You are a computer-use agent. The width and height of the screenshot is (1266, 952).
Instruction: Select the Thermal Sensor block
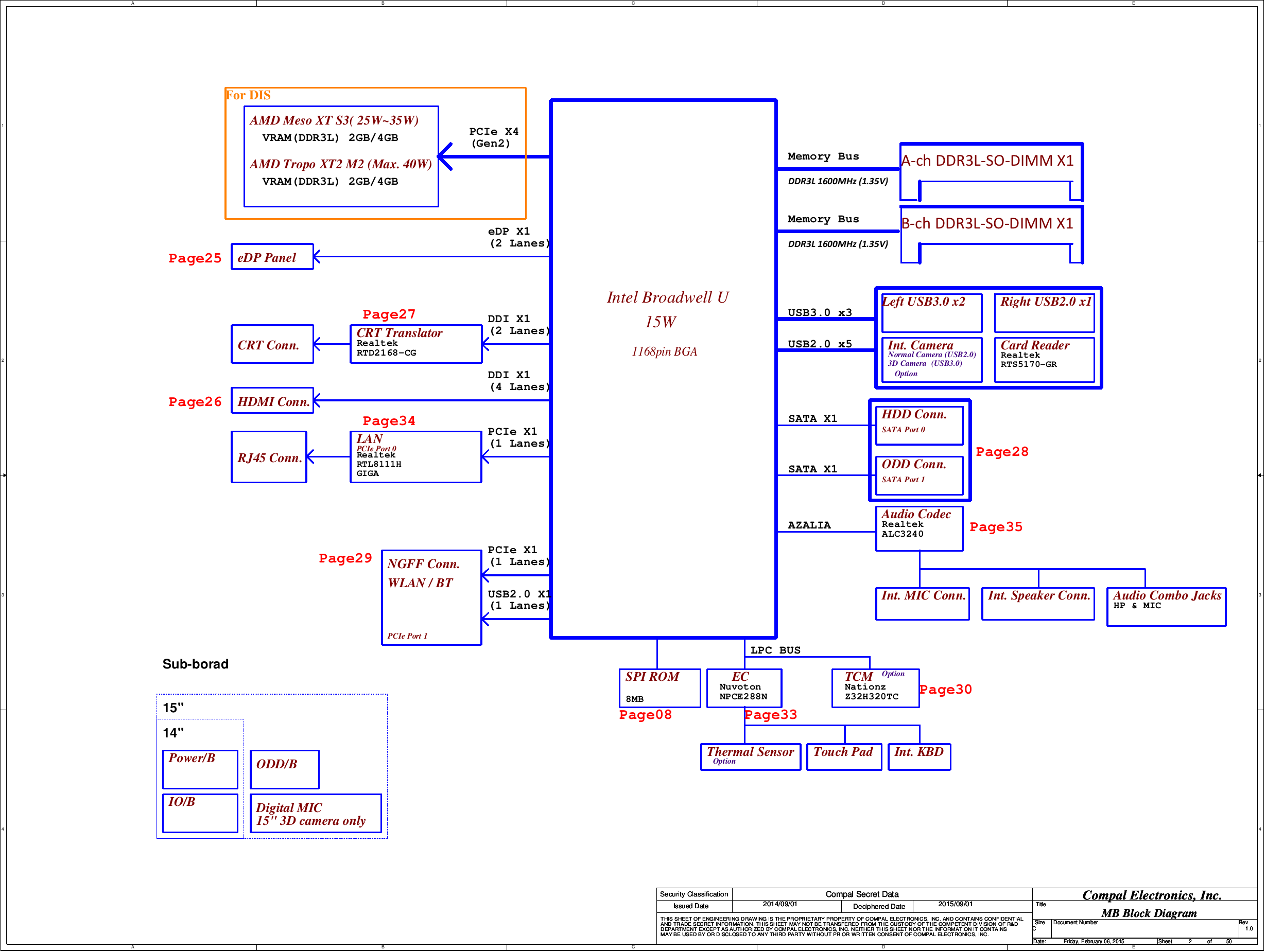(751, 757)
